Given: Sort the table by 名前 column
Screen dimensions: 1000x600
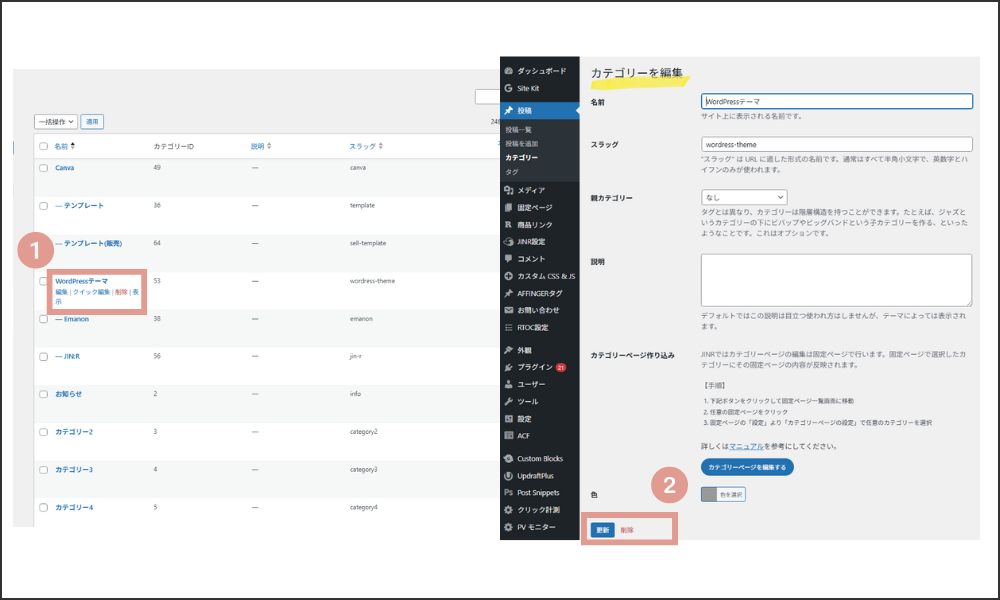Looking at the screenshot, I should coord(64,146).
